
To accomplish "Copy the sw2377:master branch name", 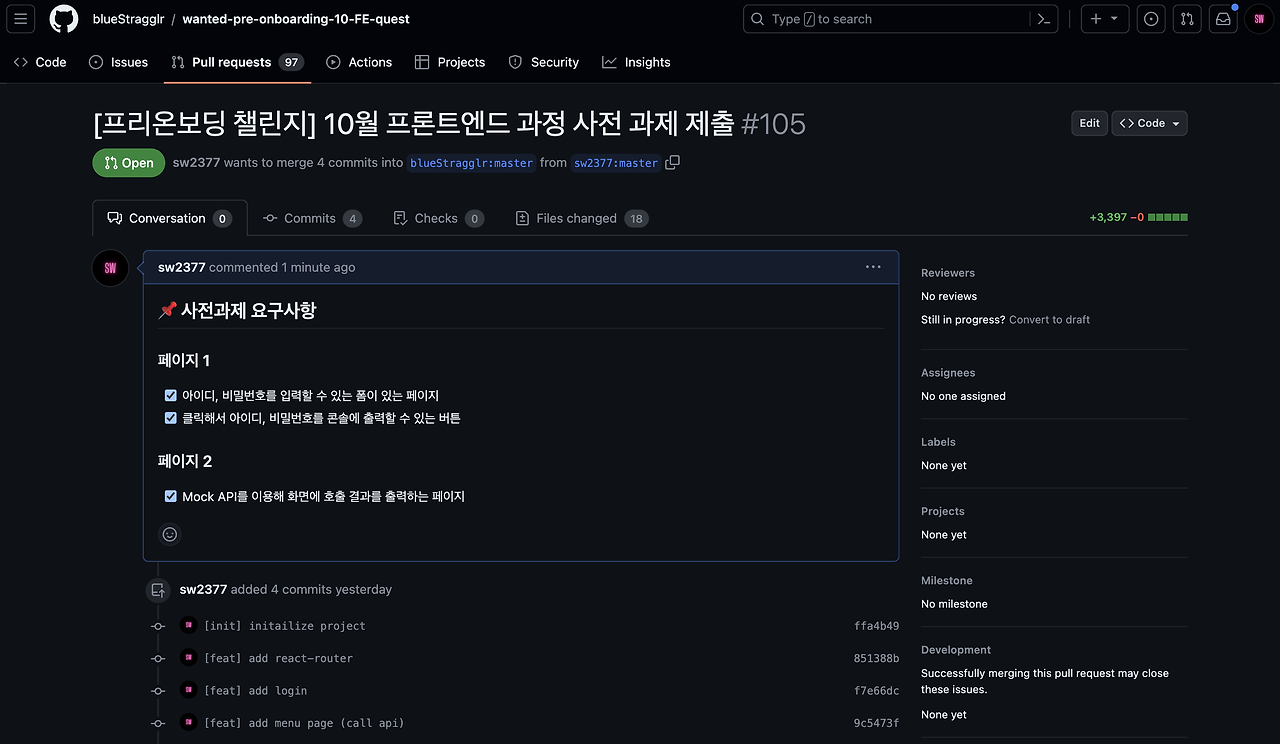I will (x=671, y=162).
